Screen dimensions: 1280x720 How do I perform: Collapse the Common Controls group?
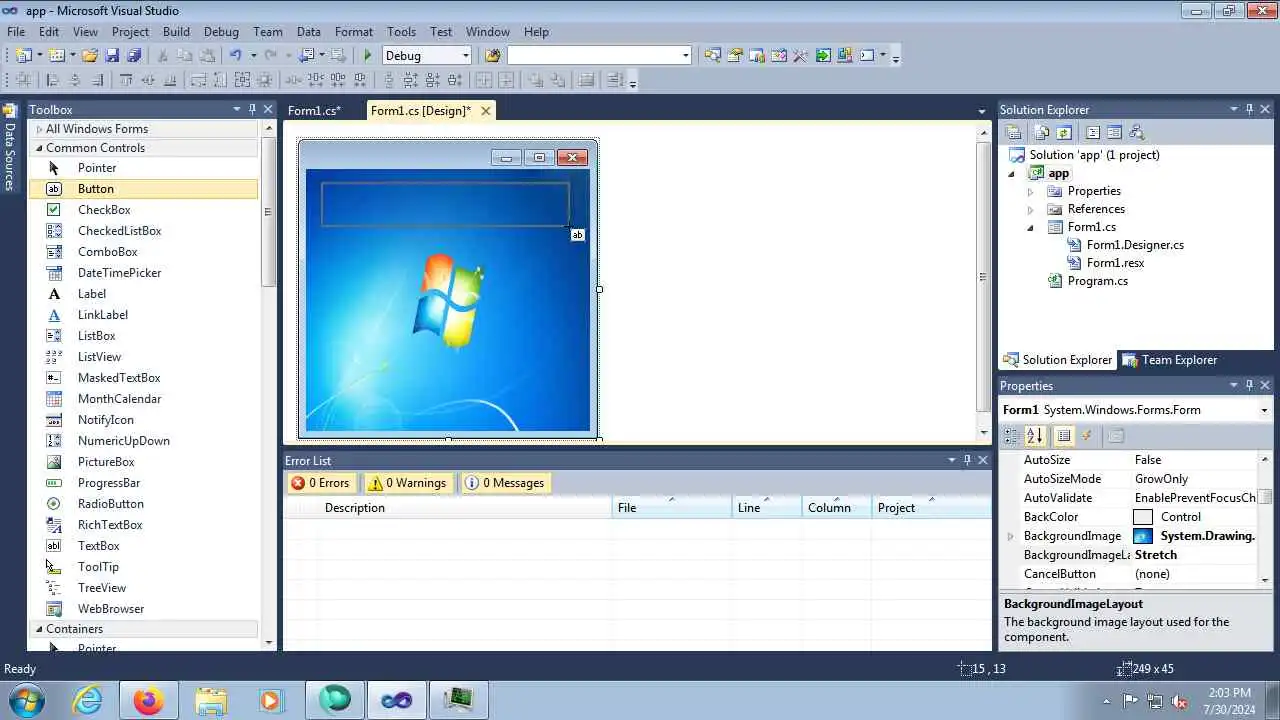39,148
